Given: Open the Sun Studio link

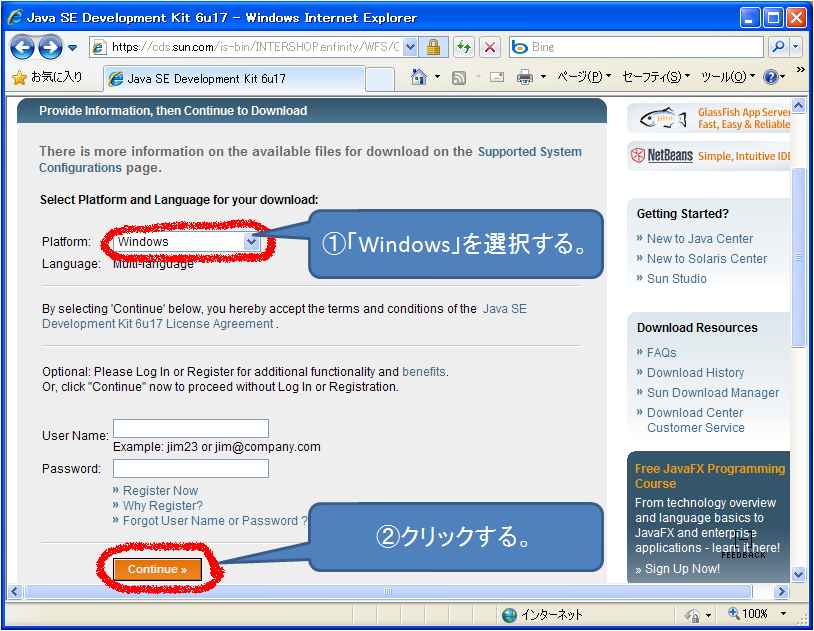Looking at the screenshot, I should pyautogui.click(x=676, y=279).
